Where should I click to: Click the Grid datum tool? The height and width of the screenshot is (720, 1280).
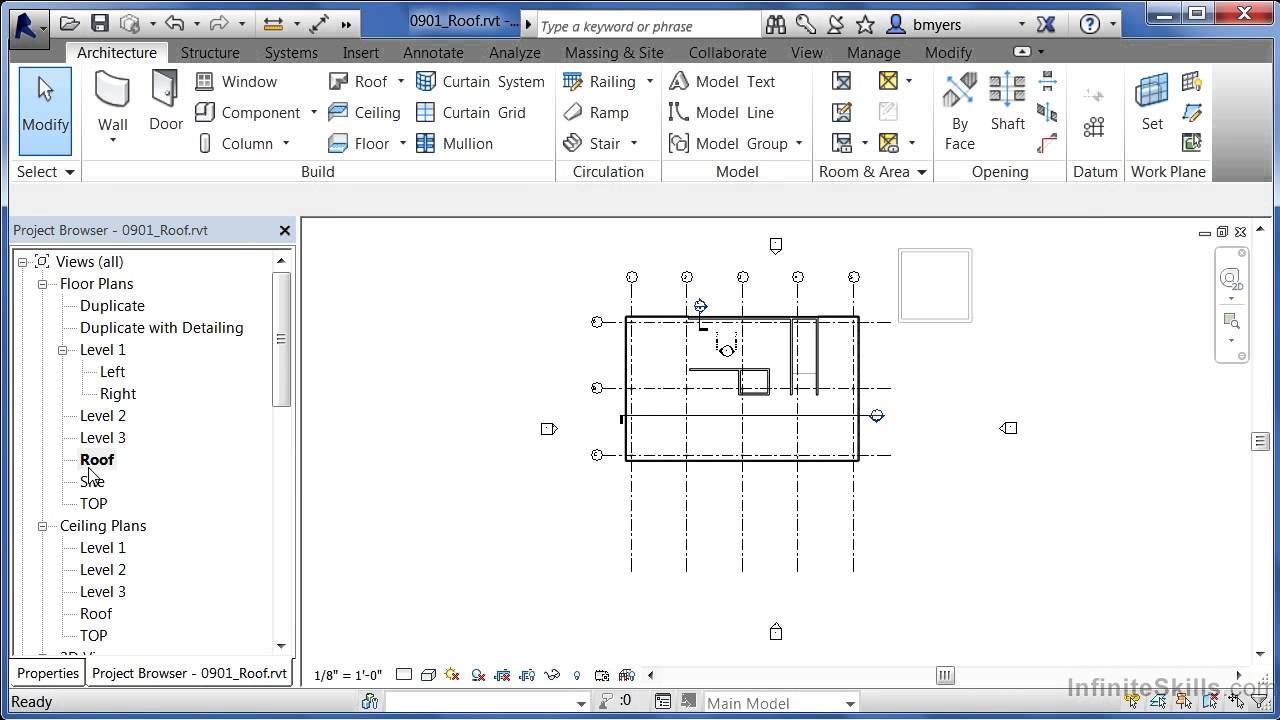pos(1094,127)
